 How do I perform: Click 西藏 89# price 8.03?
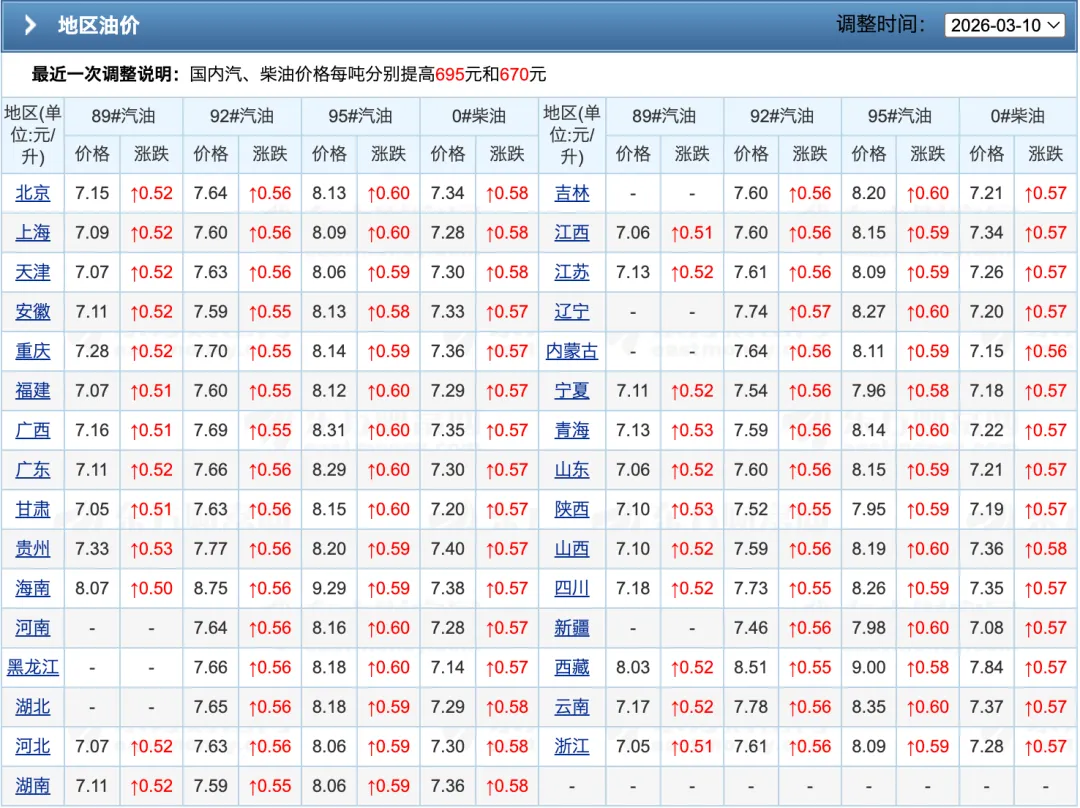click(x=632, y=667)
